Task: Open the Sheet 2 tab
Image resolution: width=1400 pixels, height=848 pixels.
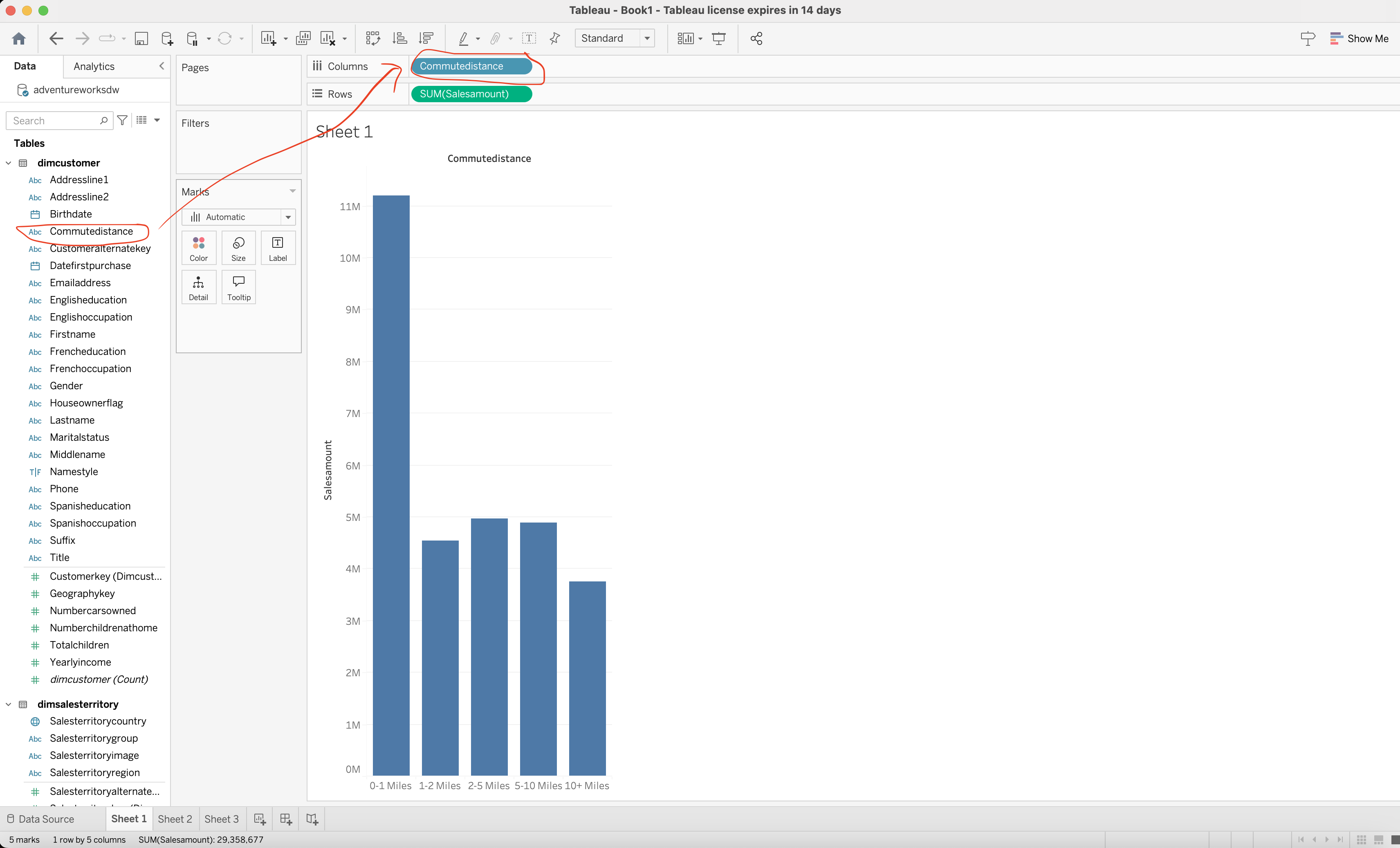Action: click(x=175, y=819)
